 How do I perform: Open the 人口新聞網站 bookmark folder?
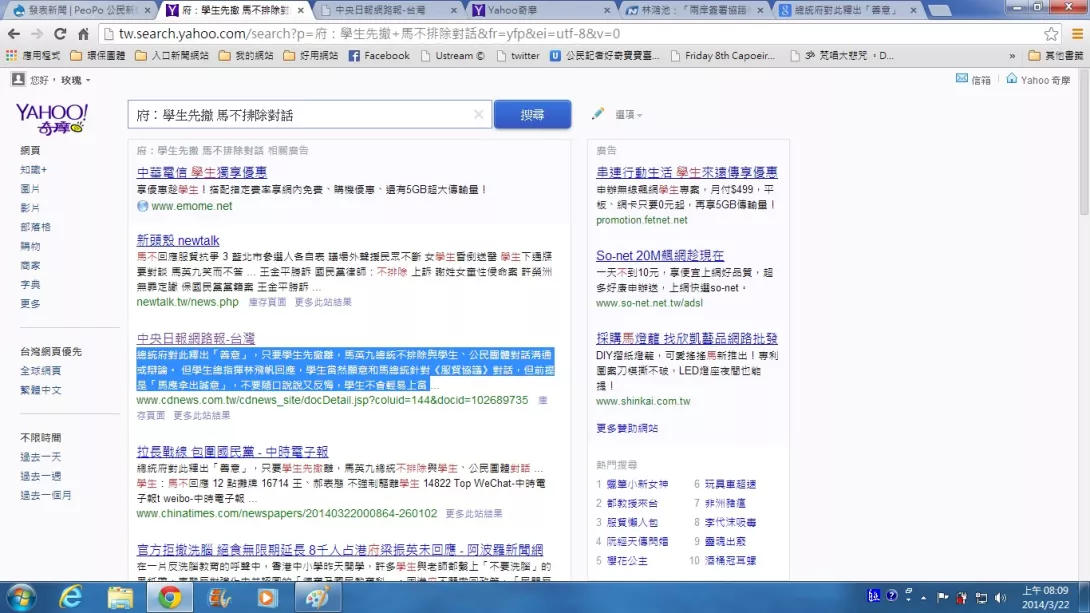tap(172, 56)
